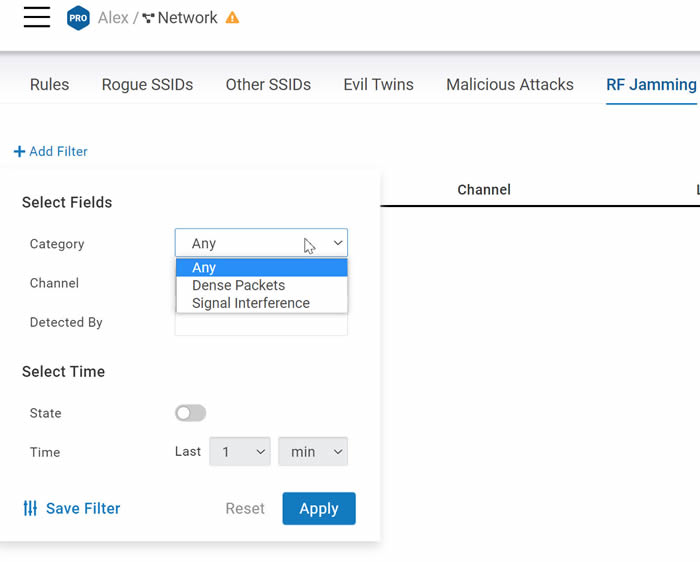Click the PRO hexagon badge icon
This screenshot has width=700, height=562.
78,18
